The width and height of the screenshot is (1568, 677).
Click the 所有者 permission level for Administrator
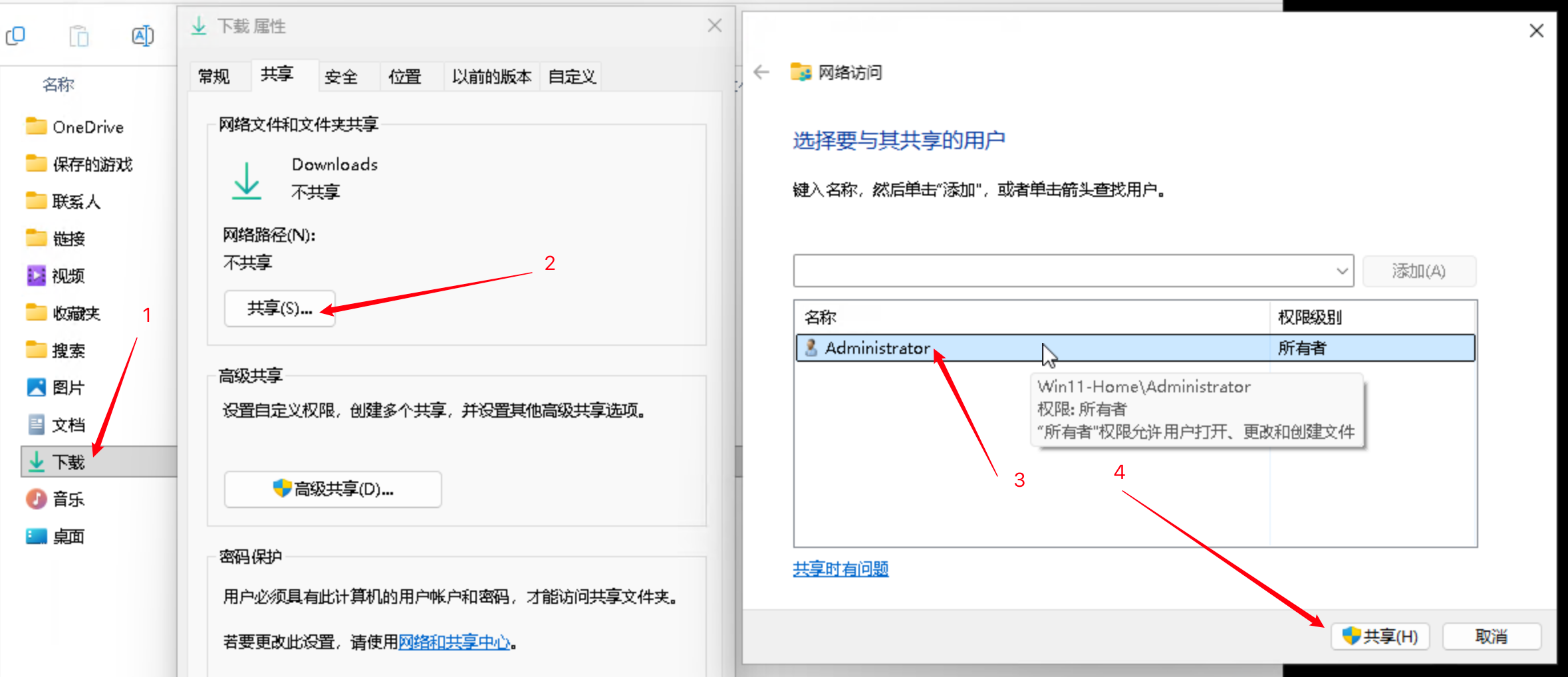coord(1302,348)
